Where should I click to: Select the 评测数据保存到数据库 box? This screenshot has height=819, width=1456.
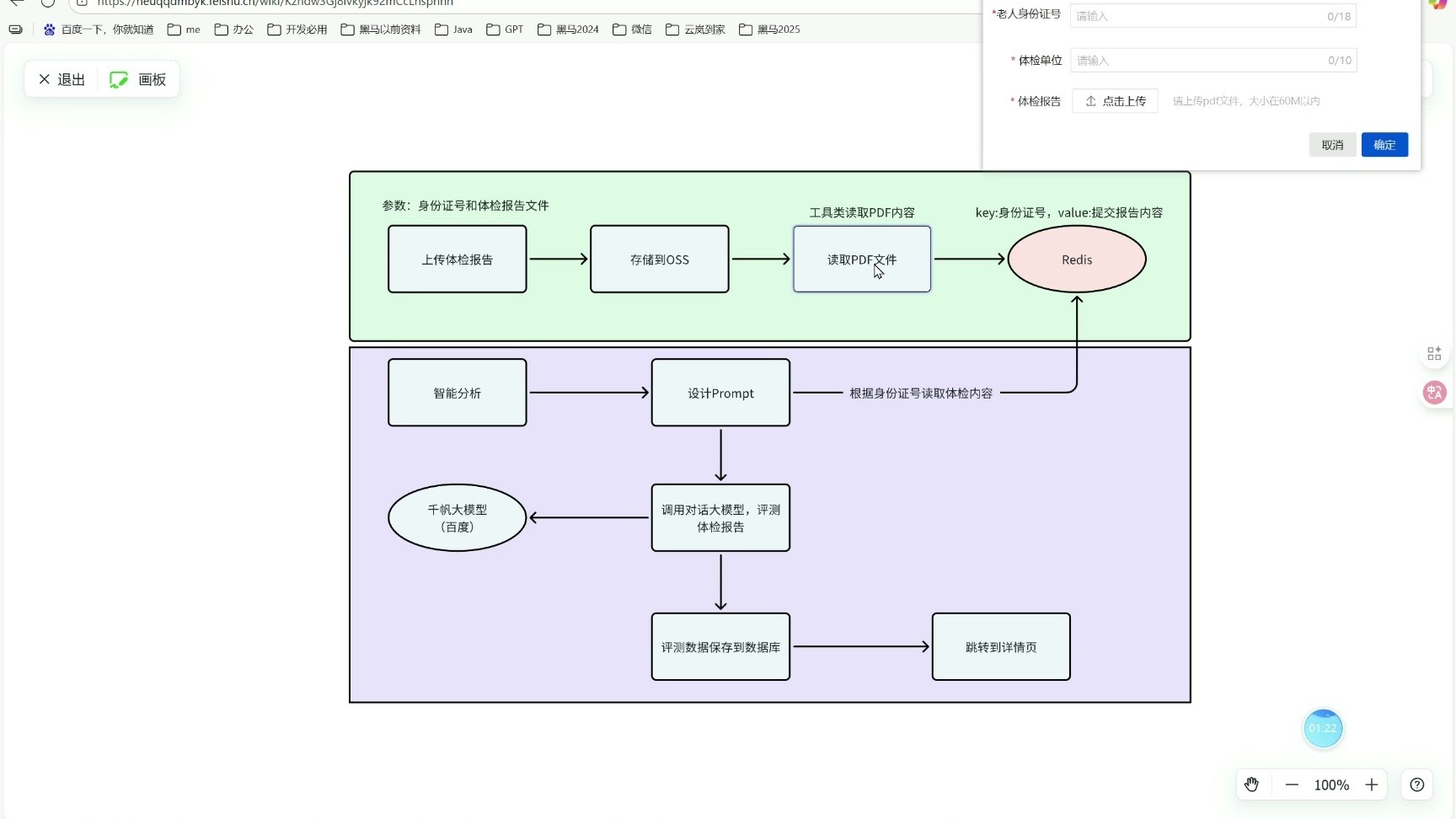click(720, 646)
